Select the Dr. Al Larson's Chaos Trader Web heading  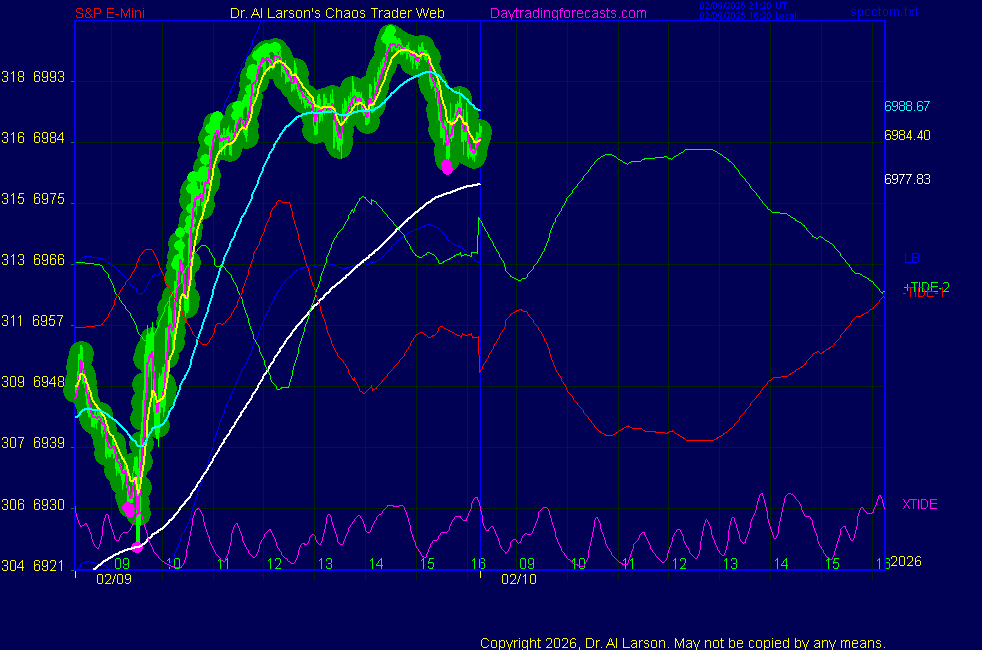(x=337, y=13)
